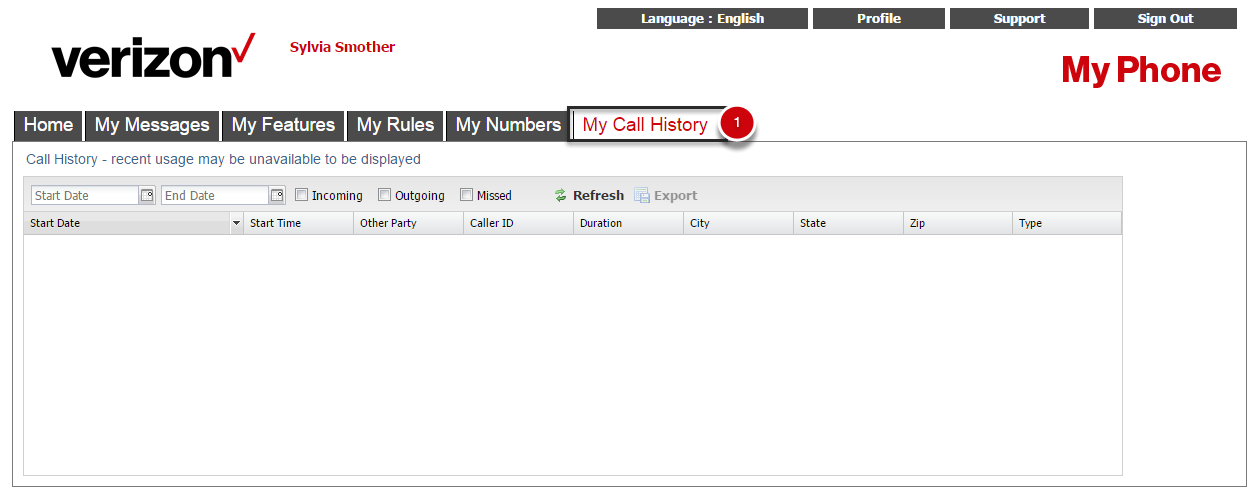
Task: Click the Export spreadsheet icon
Action: (642, 195)
